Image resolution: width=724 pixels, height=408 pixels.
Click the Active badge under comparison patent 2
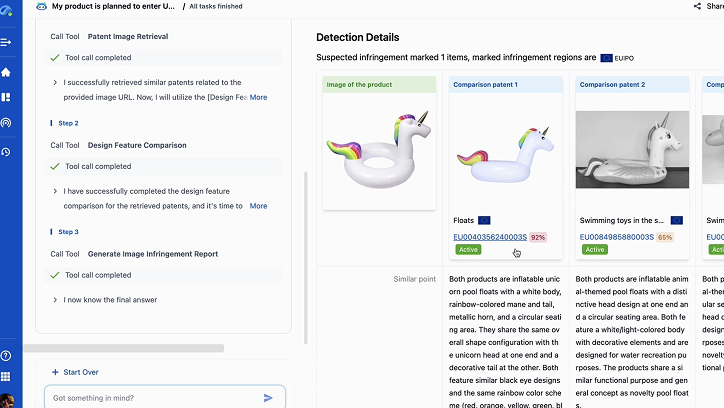point(595,250)
